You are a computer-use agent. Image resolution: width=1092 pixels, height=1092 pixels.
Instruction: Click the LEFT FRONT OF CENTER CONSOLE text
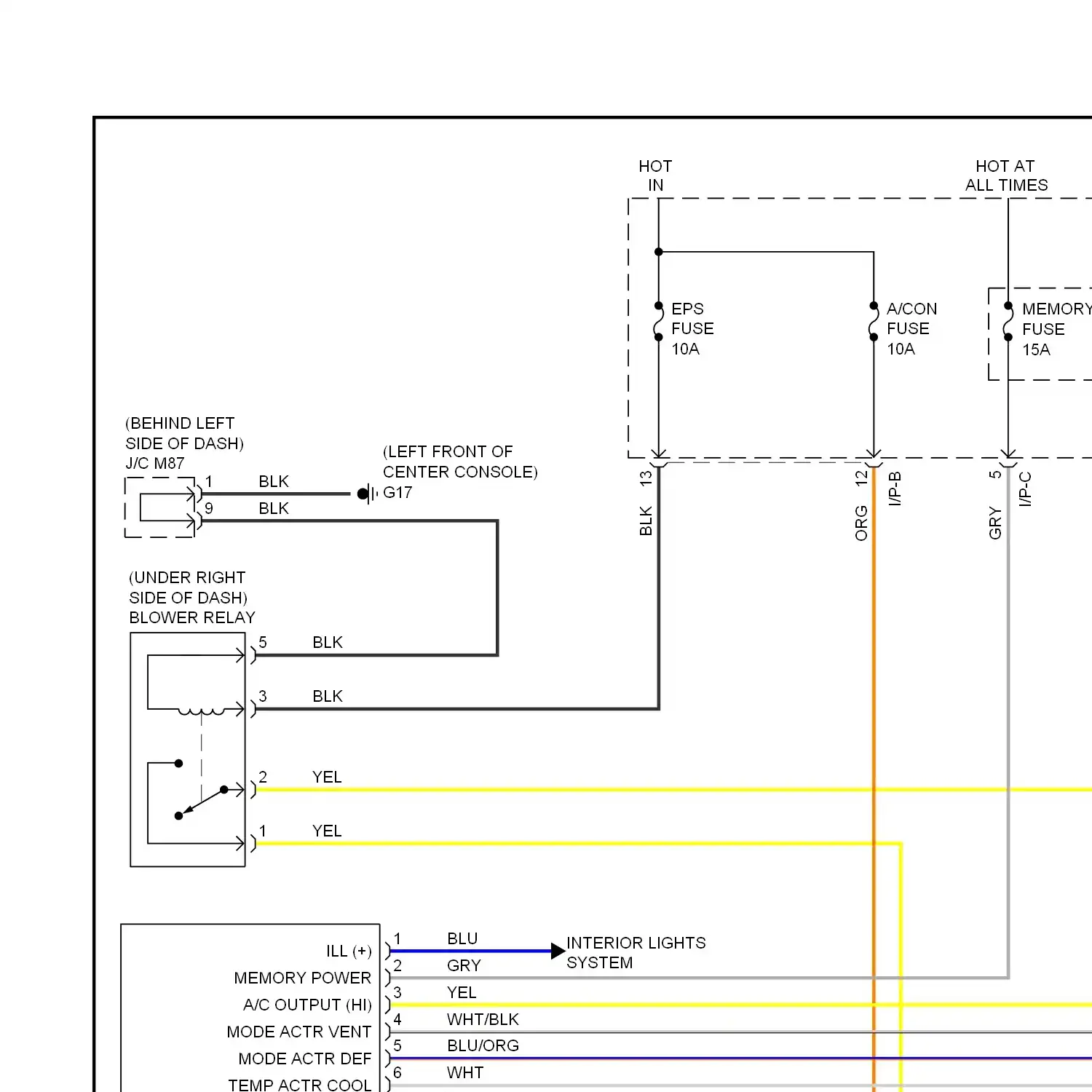pos(460,462)
